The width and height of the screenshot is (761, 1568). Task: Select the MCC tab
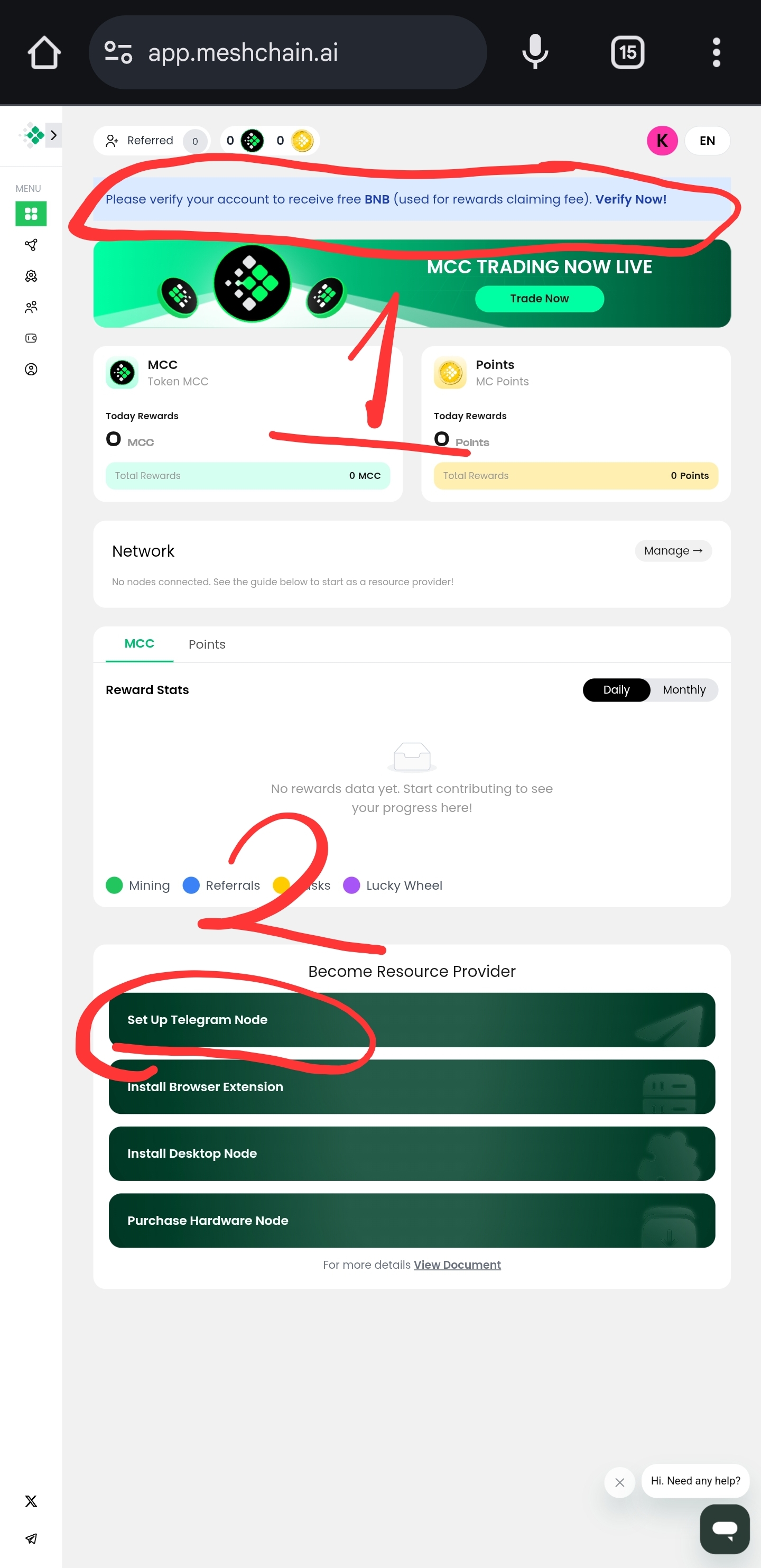(140, 643)
